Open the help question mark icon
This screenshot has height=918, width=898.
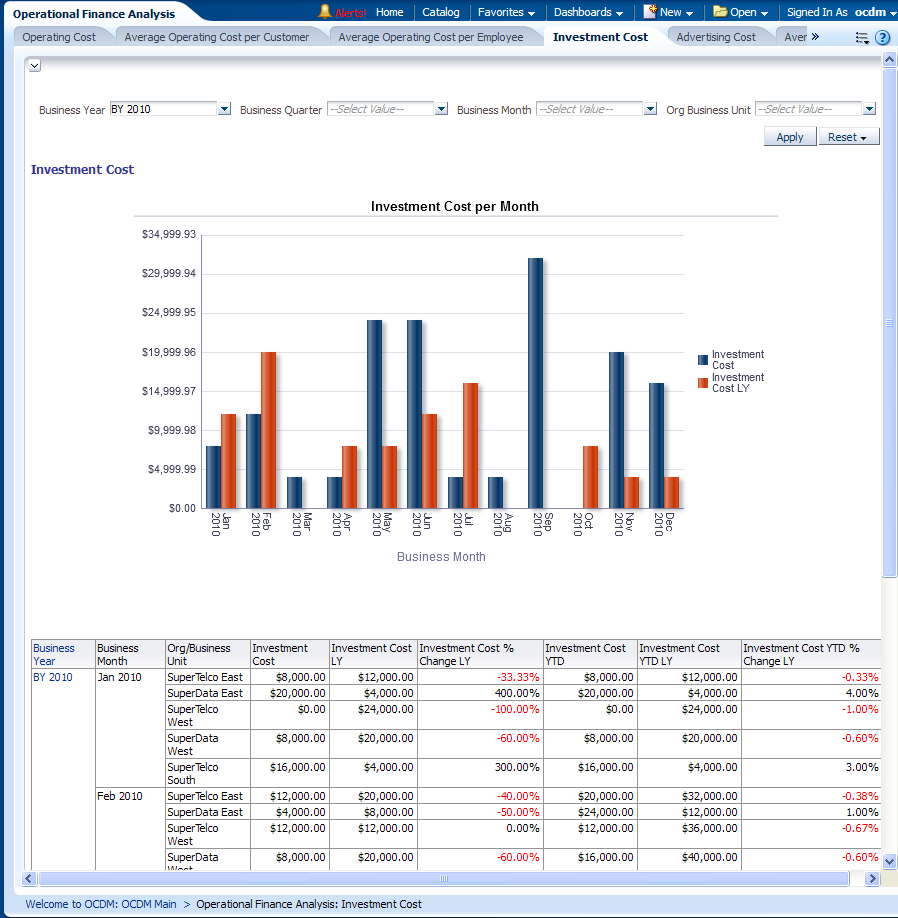point(882,38)
